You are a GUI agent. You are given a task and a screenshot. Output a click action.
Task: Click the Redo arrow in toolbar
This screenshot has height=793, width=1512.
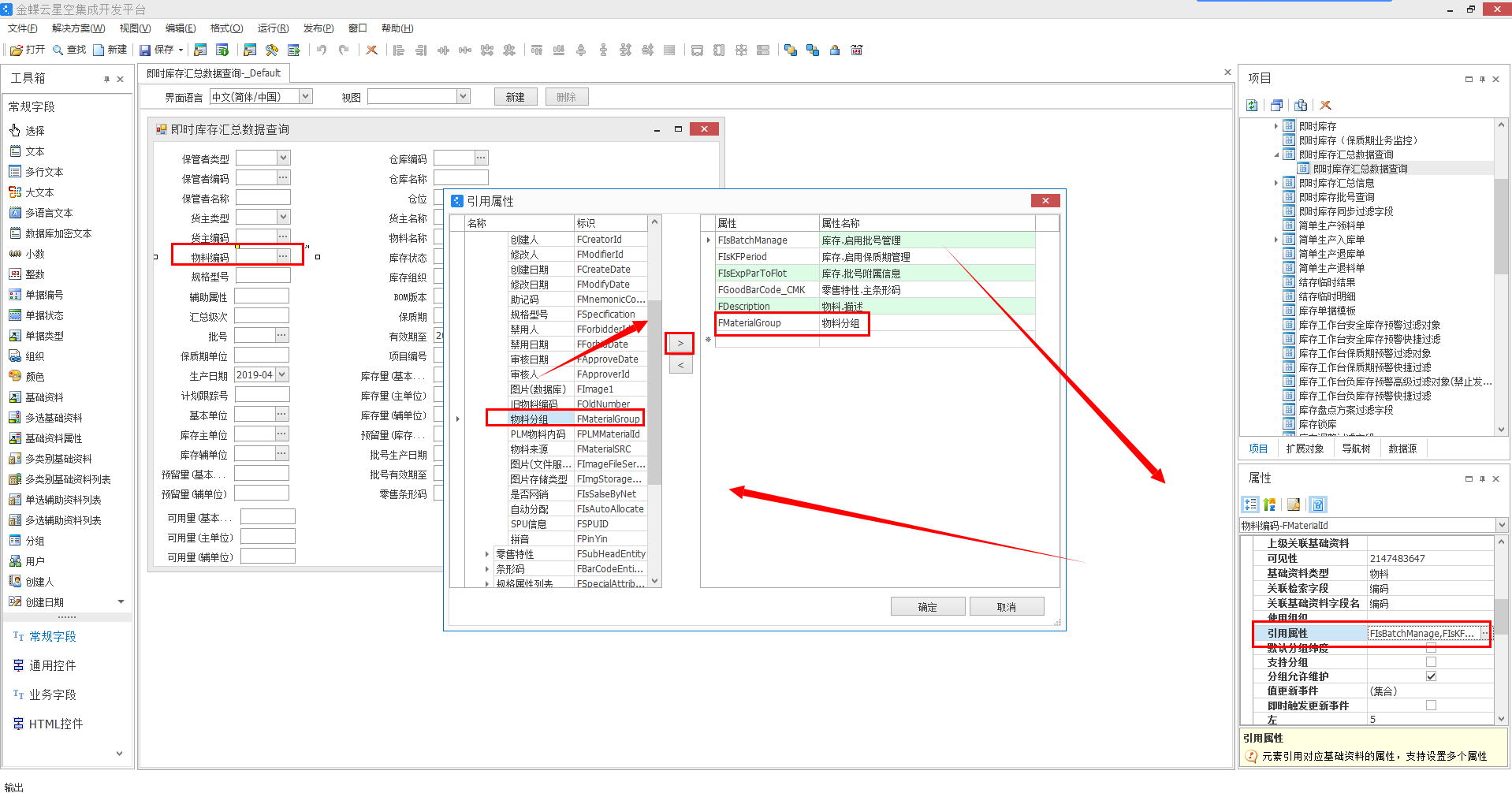click(344, 50)
